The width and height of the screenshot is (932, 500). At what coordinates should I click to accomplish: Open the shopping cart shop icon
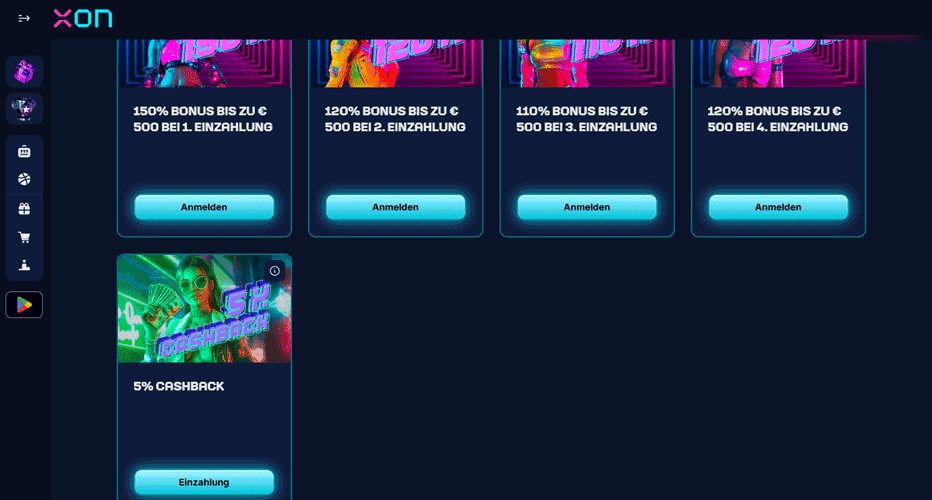click(x=24, y=237)
